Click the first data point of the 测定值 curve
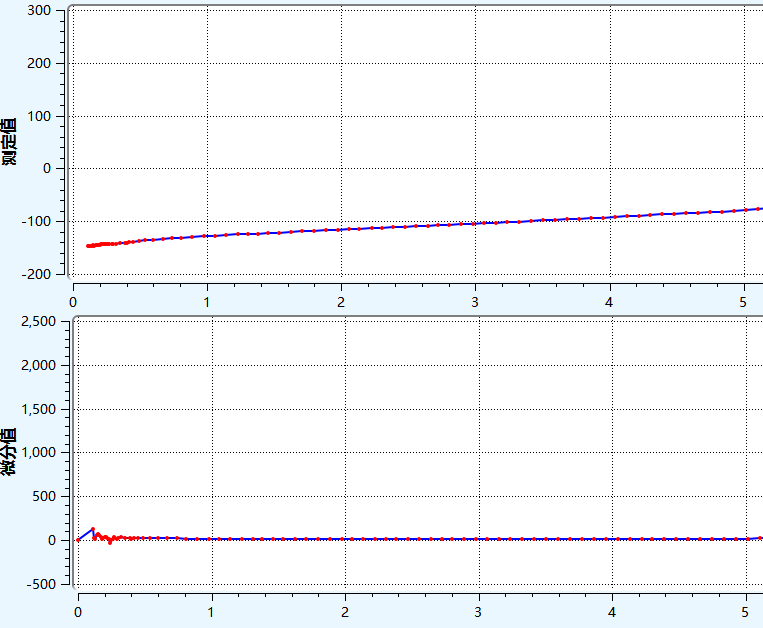The image size is (763, 628). tap(88, 245)
